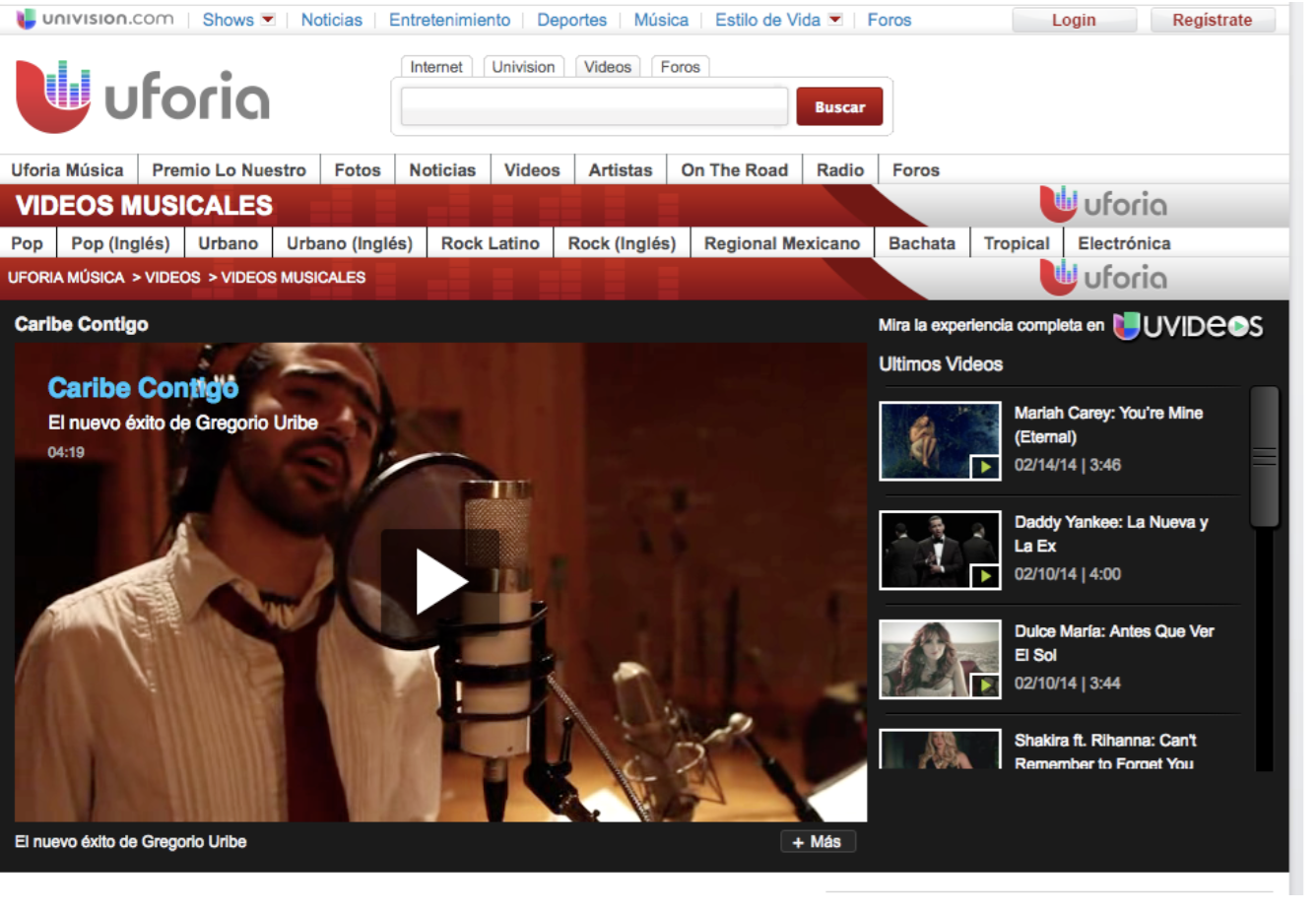Select the Rock (Inglés) genre tab
The height and width of the screenshot is (912, 1316).
click(x=622, y=243)
